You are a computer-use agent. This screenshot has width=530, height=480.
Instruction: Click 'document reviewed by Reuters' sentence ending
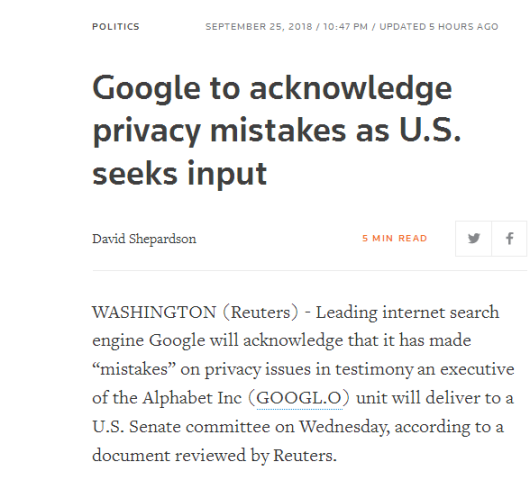pyautogui.click(x=214, y=455)
